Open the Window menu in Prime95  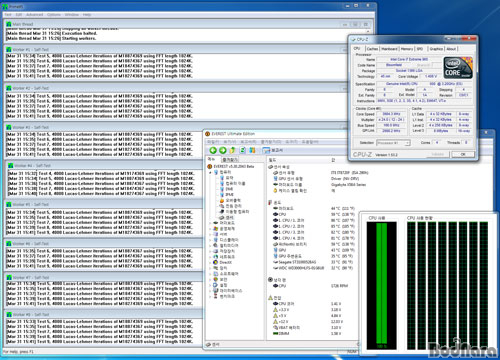coord(72,15)
